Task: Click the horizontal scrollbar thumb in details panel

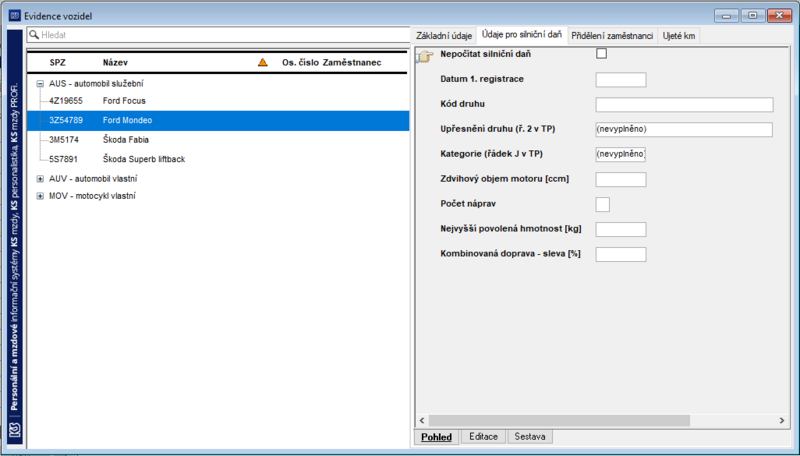Action: pyautogui.click(x=559, y=421)
